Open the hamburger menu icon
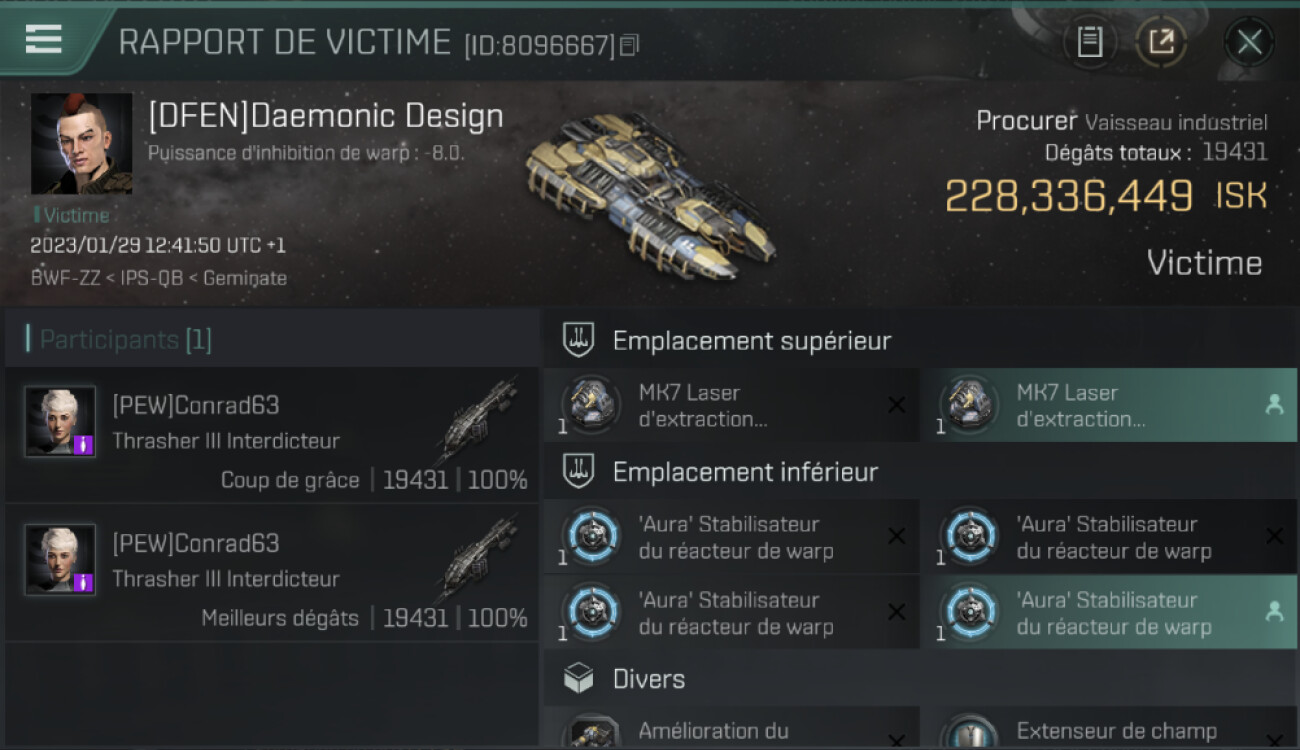Image resolution: width=1300 pixels, height=750 pixels. (43, 39)
